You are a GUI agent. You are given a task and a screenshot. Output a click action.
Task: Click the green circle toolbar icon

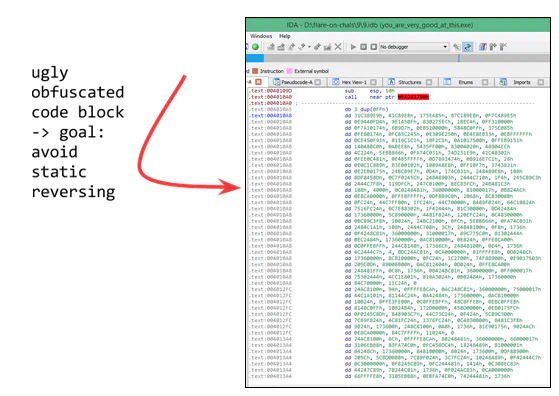click(255, 47)
